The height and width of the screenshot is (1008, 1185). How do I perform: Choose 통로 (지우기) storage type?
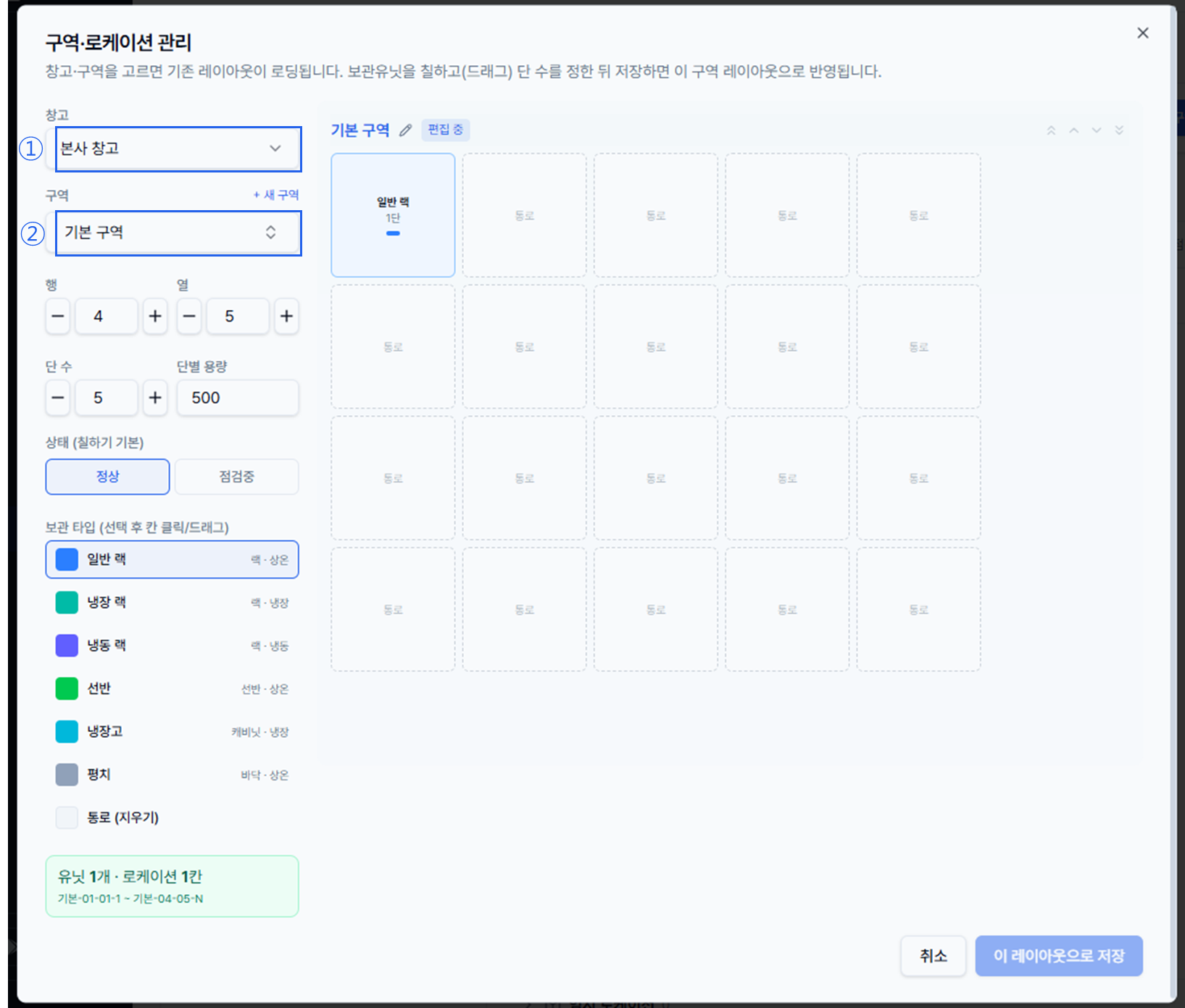pos(172,817)
